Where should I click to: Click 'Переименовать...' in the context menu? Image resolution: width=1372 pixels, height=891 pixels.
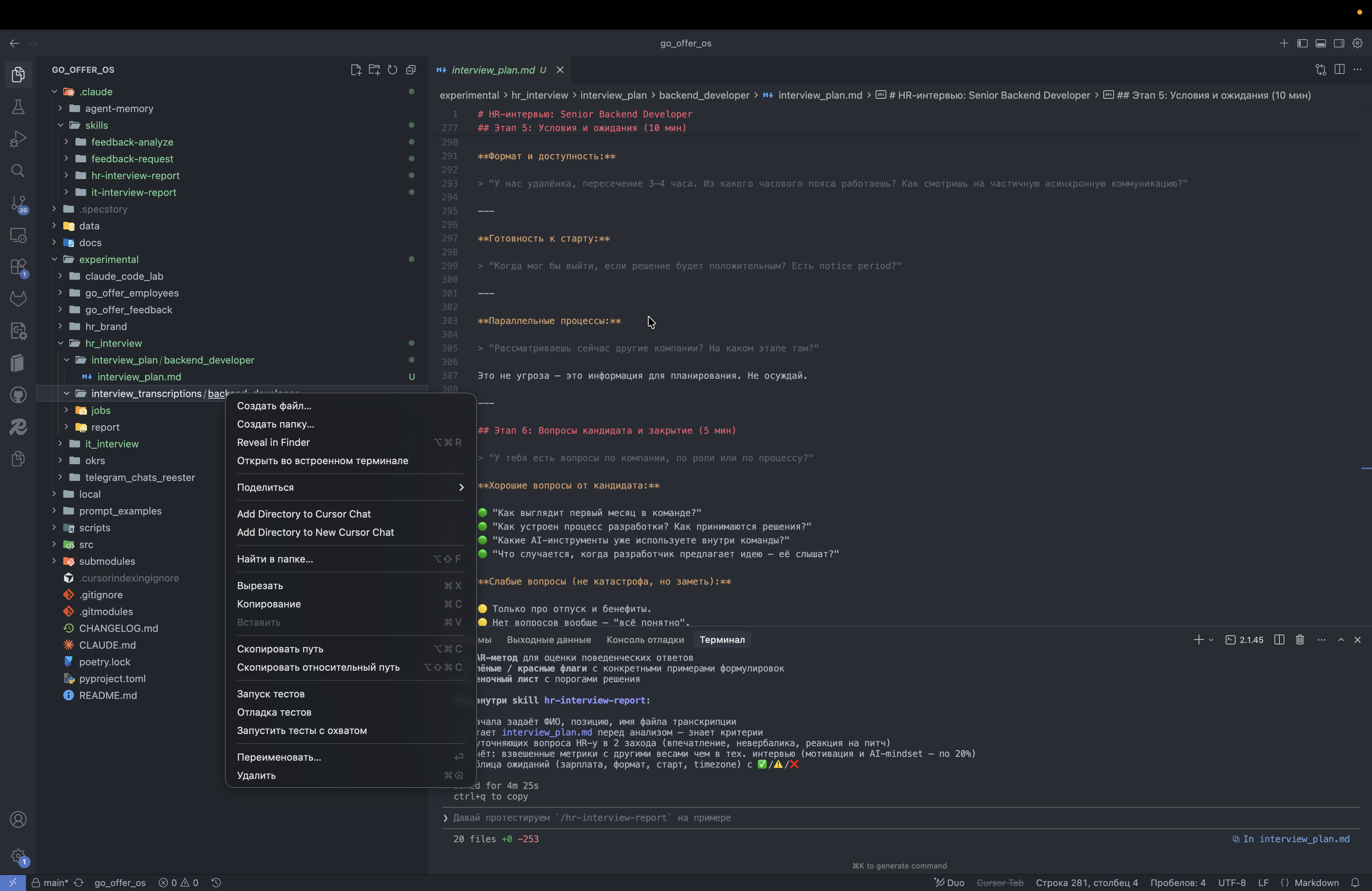point(279,757)
